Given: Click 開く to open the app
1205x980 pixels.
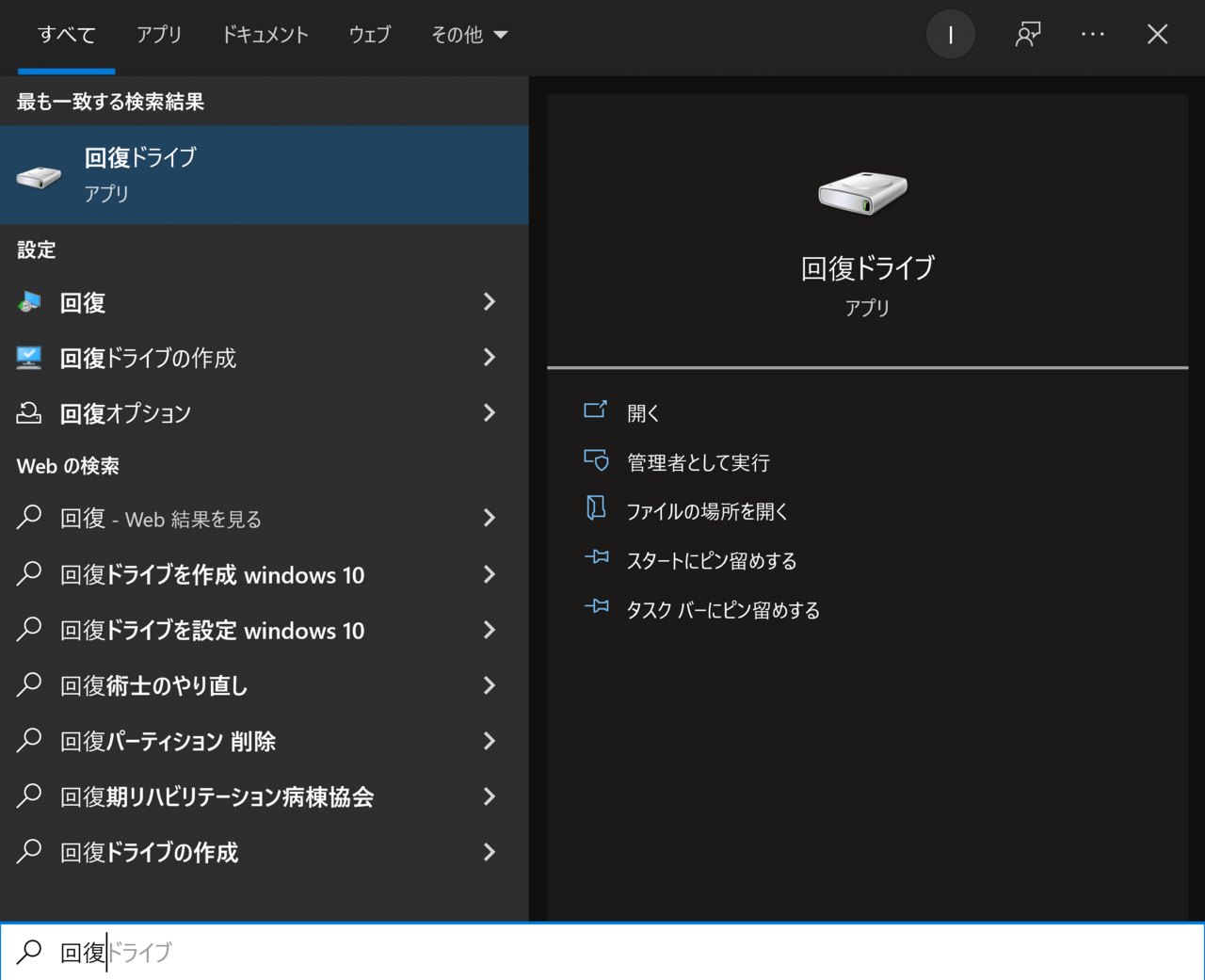Looking at the screenshot, I should 644,413.
